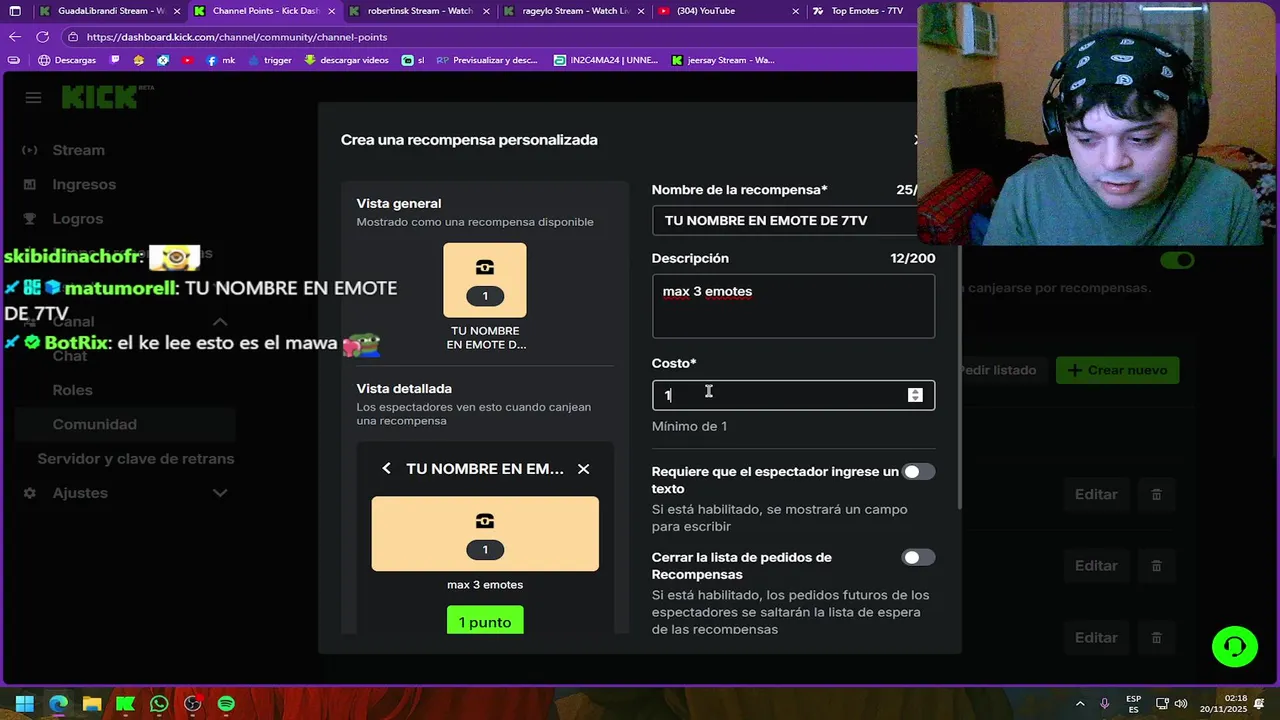Viewport: 1280px width, 720px height.
Task: Click the overview reward card thumbnail
Action: pos(485,280)
